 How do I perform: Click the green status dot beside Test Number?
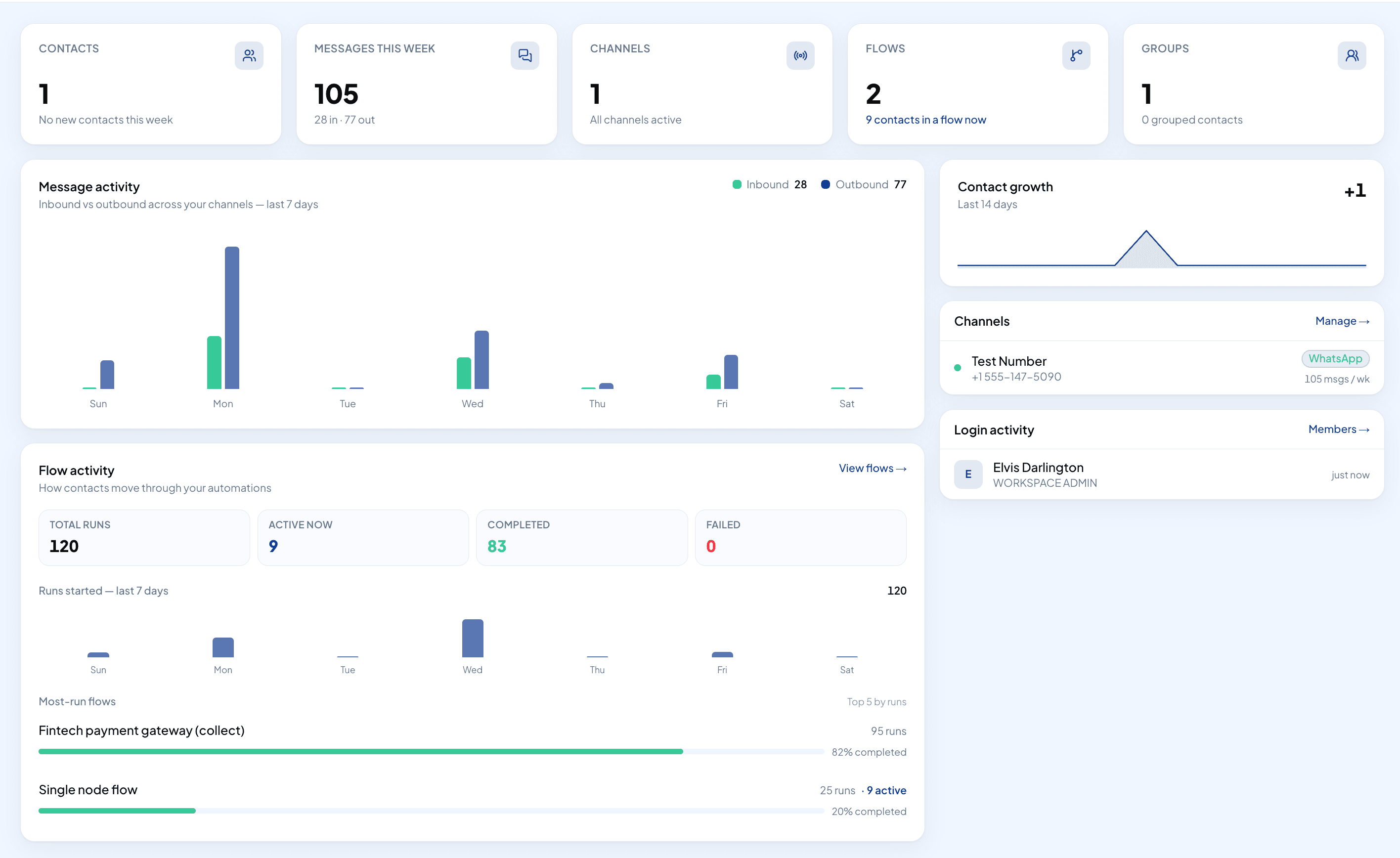click(958, 368)
